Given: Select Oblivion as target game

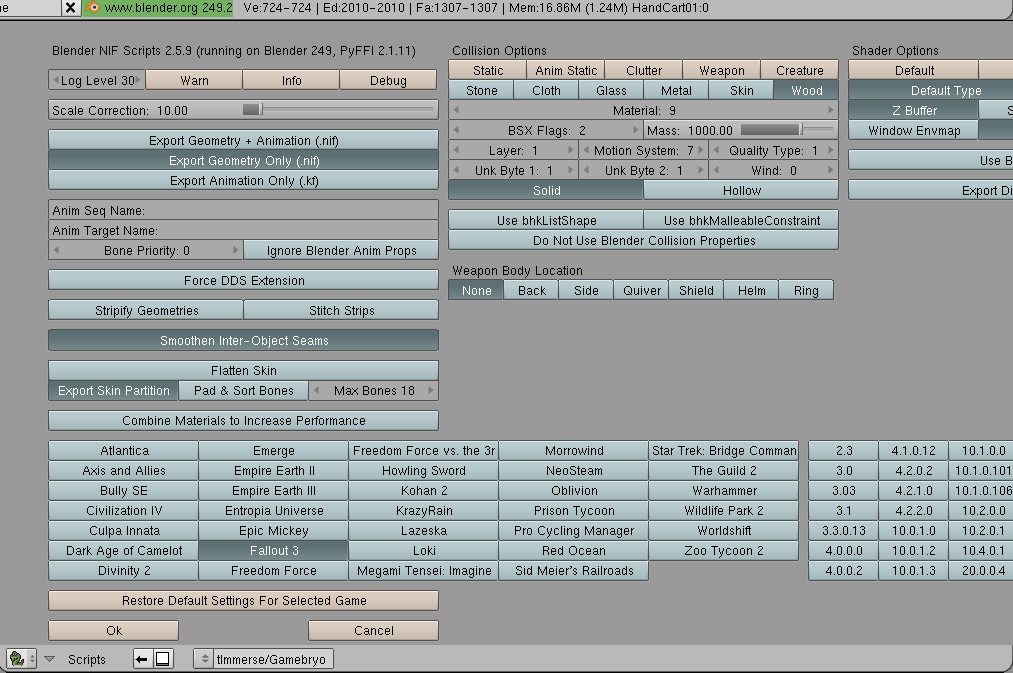Looking at the screenshot, I should pyautogui.click(x=574, y=490).
